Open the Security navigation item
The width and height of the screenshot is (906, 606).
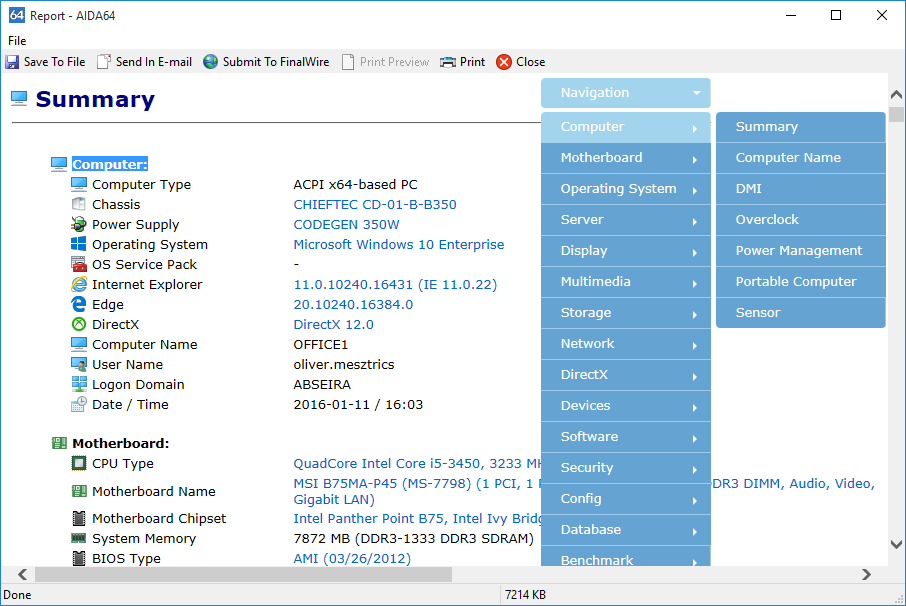point(625,468)
